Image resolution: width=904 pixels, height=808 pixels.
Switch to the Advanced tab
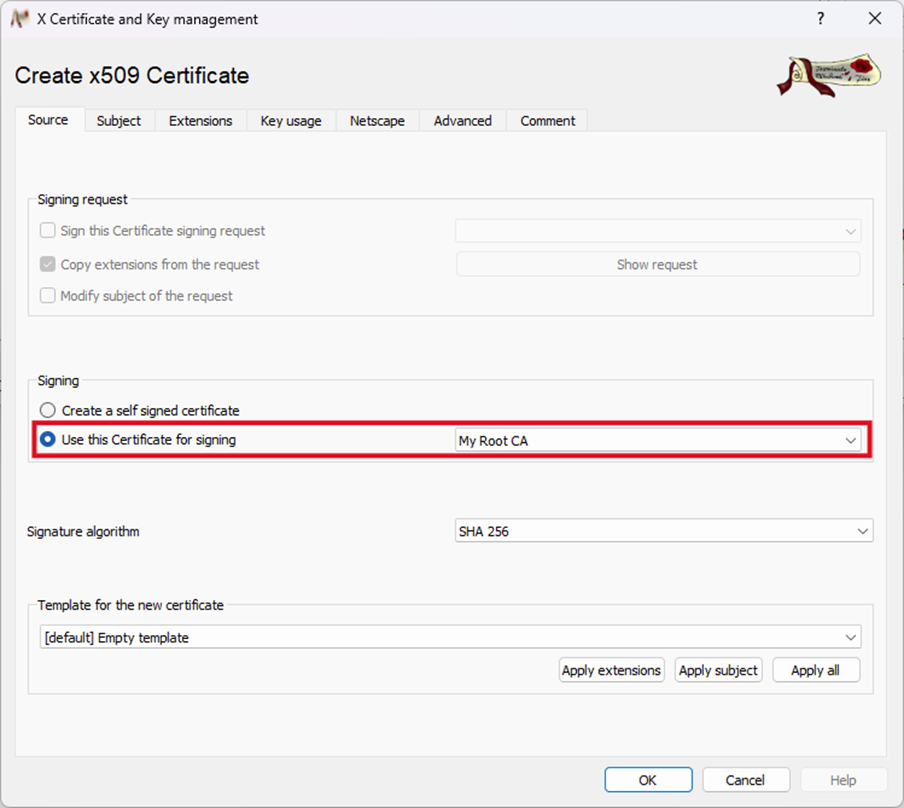[x=462, y=121]
